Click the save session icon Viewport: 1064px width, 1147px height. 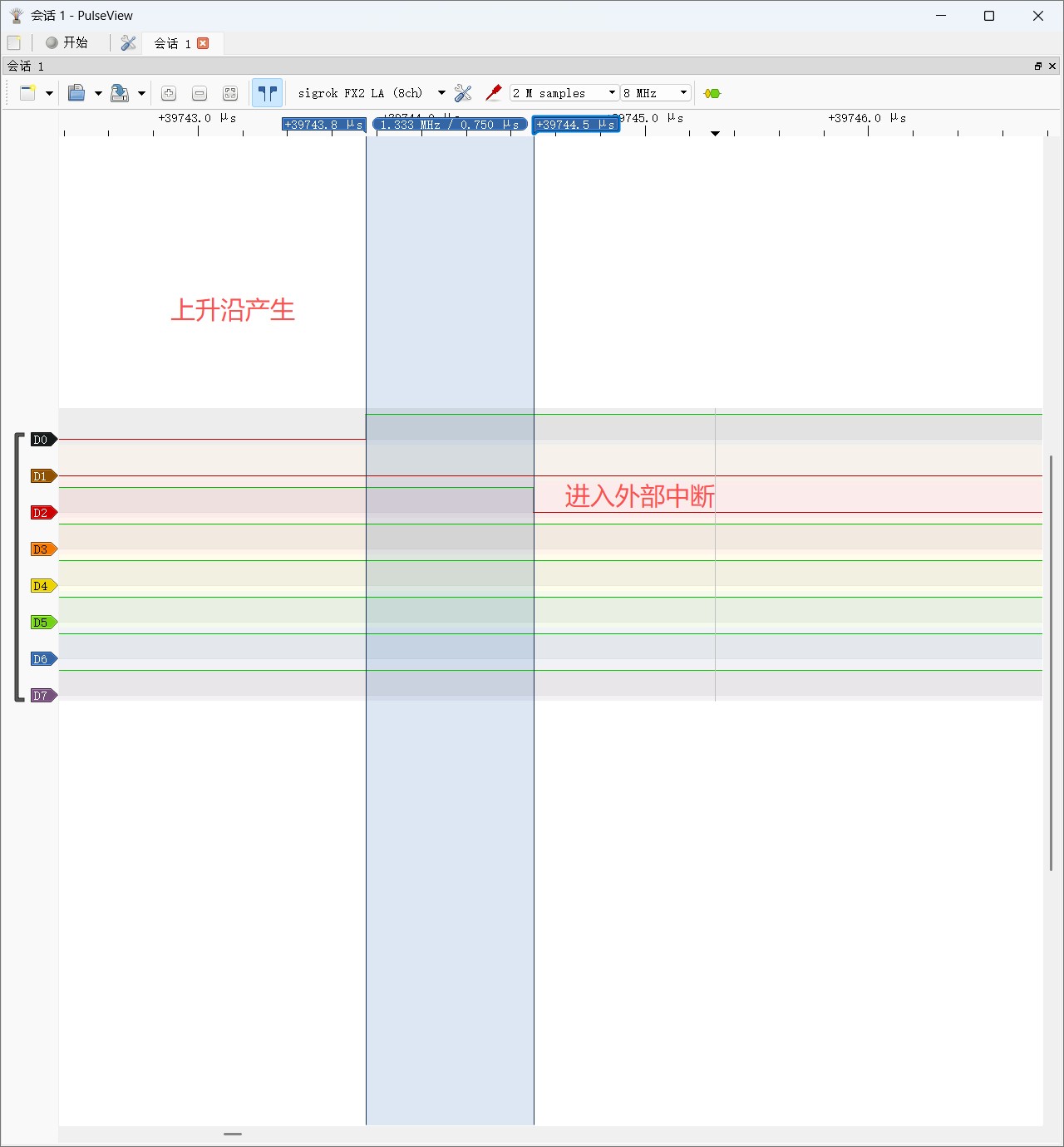120,93
